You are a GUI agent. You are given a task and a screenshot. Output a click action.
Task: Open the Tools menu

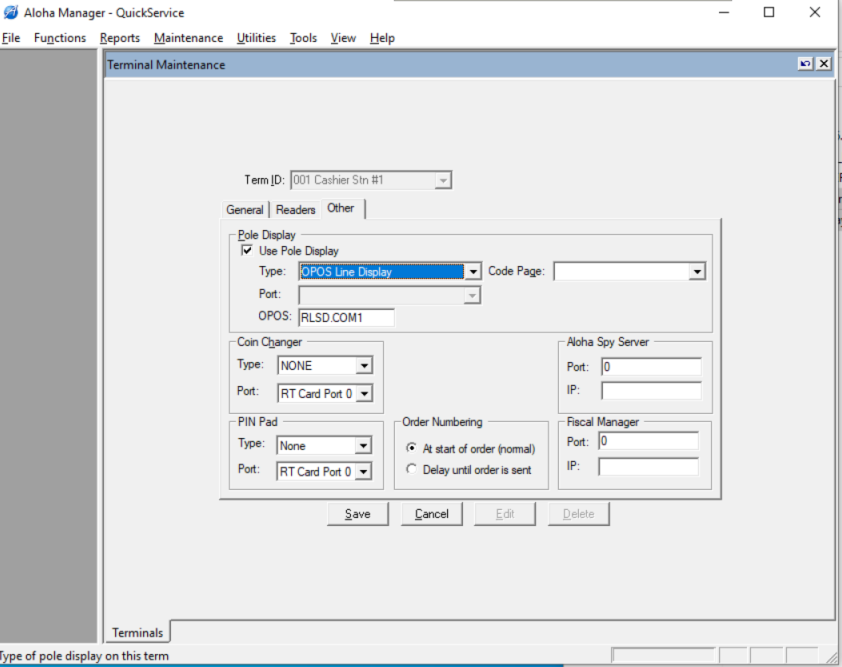303,38
